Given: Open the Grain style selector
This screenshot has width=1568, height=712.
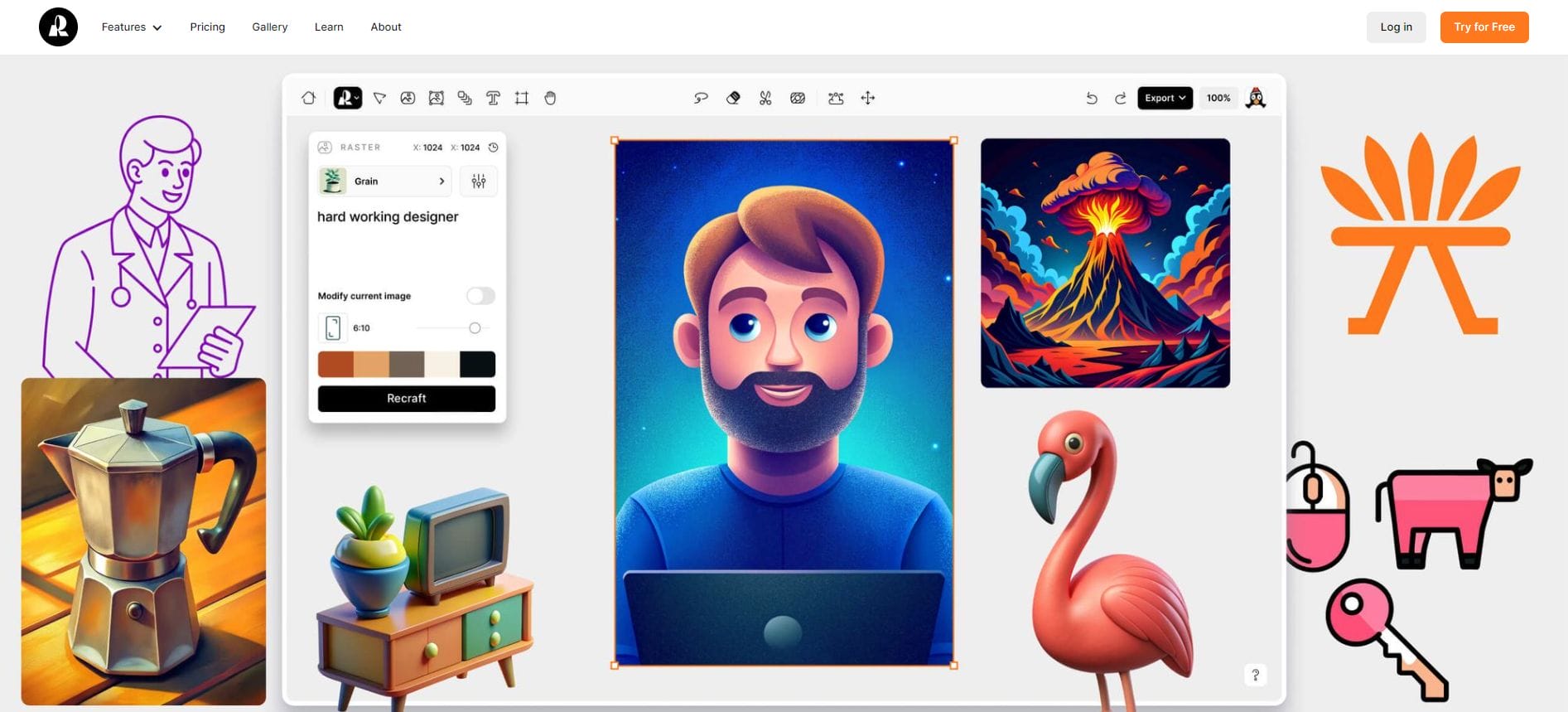Looking at the screenshot, I should [384, 181].
